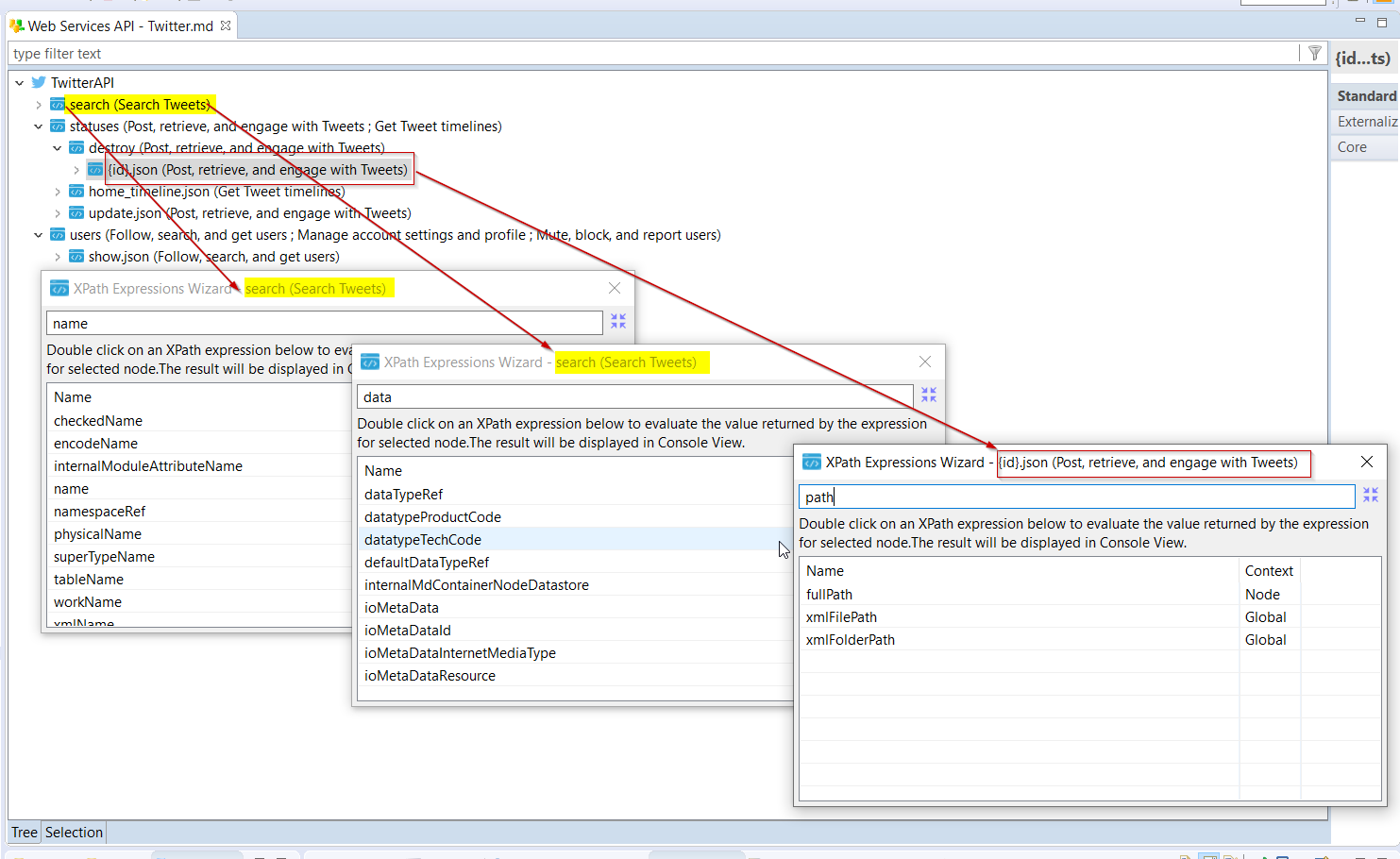
Task: Select the physicalName expression
Action: click(97, 533)
